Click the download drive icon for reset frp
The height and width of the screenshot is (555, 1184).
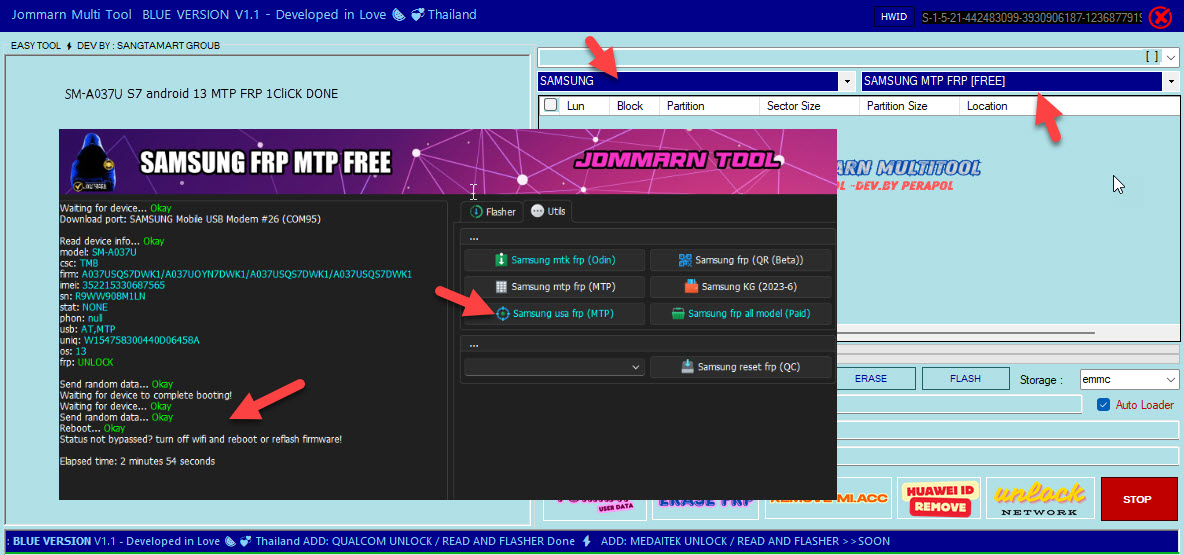687,367
